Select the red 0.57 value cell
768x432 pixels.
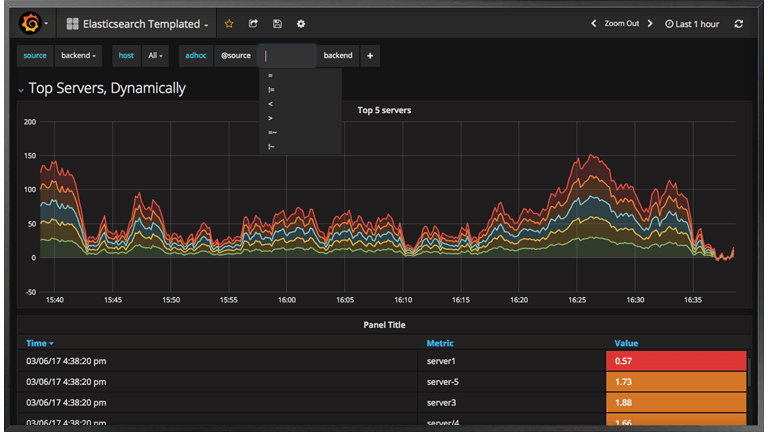676,361
